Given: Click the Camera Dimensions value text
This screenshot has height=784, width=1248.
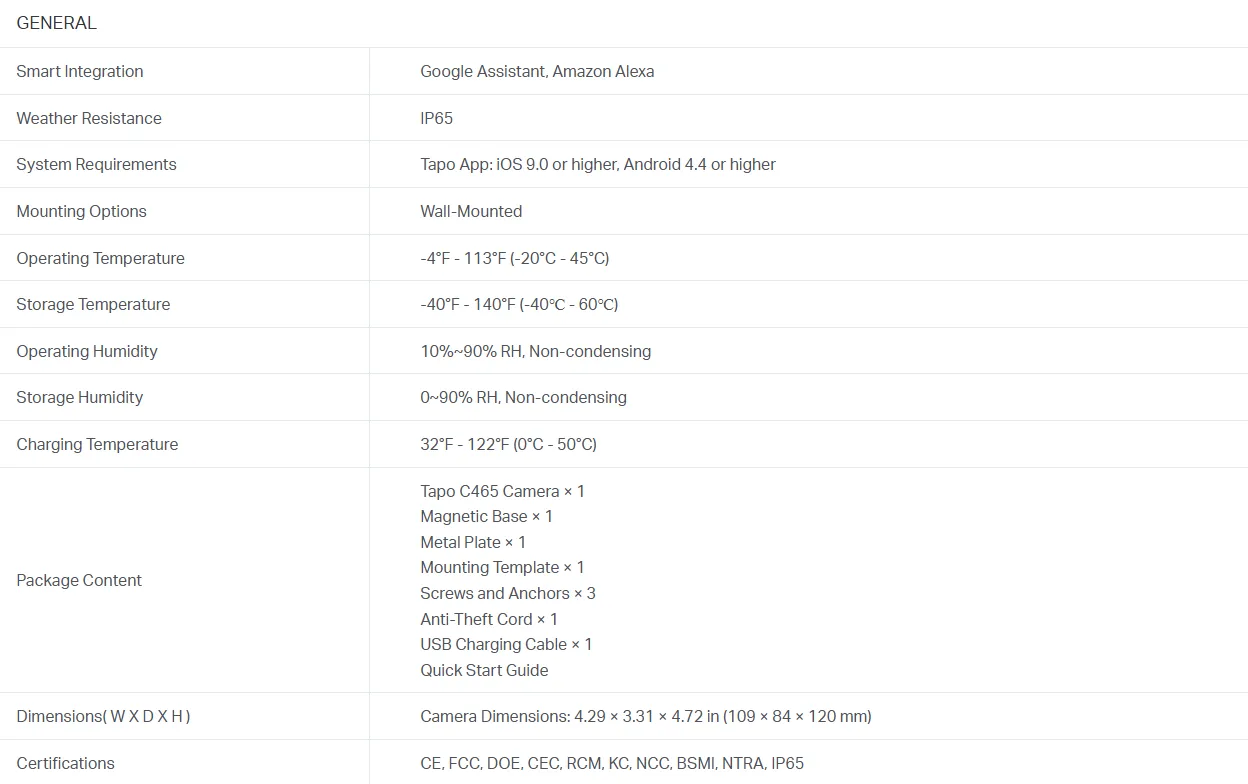Looking at the screenshot, I should click(645, 716).
